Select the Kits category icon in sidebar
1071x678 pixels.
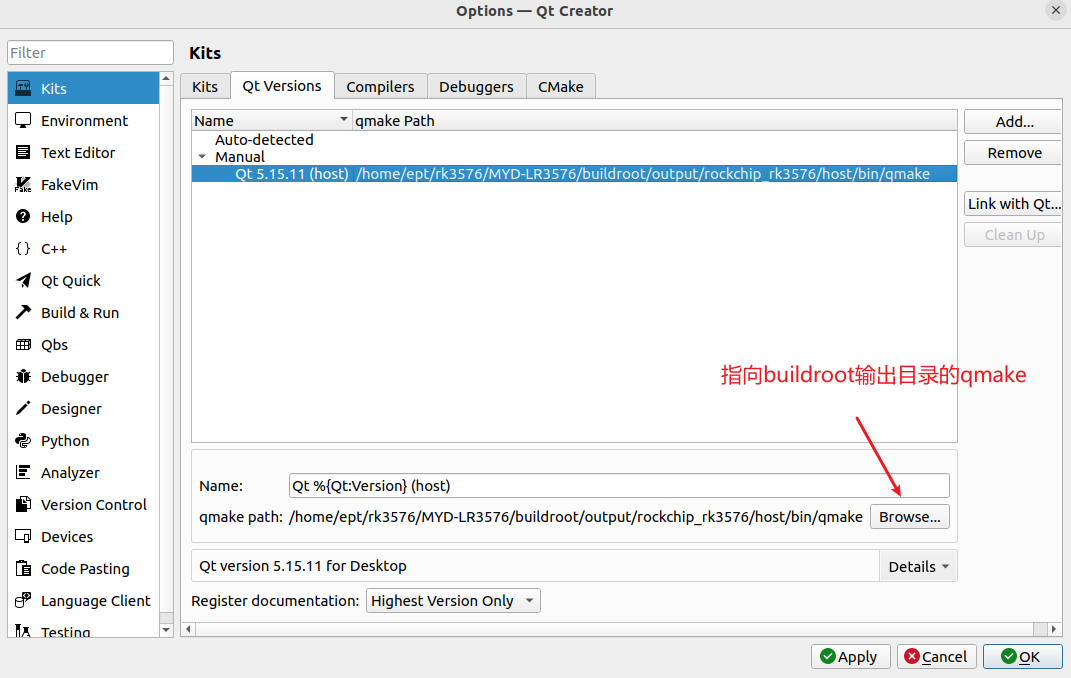(23, 88)
